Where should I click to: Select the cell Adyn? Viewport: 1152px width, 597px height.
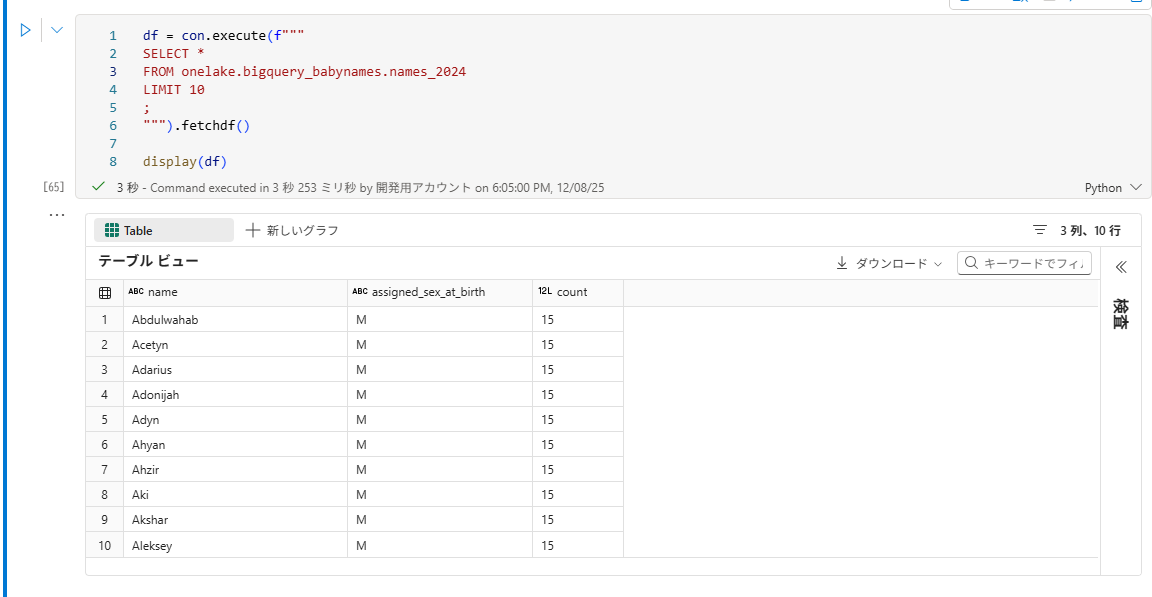pos(235,419)
